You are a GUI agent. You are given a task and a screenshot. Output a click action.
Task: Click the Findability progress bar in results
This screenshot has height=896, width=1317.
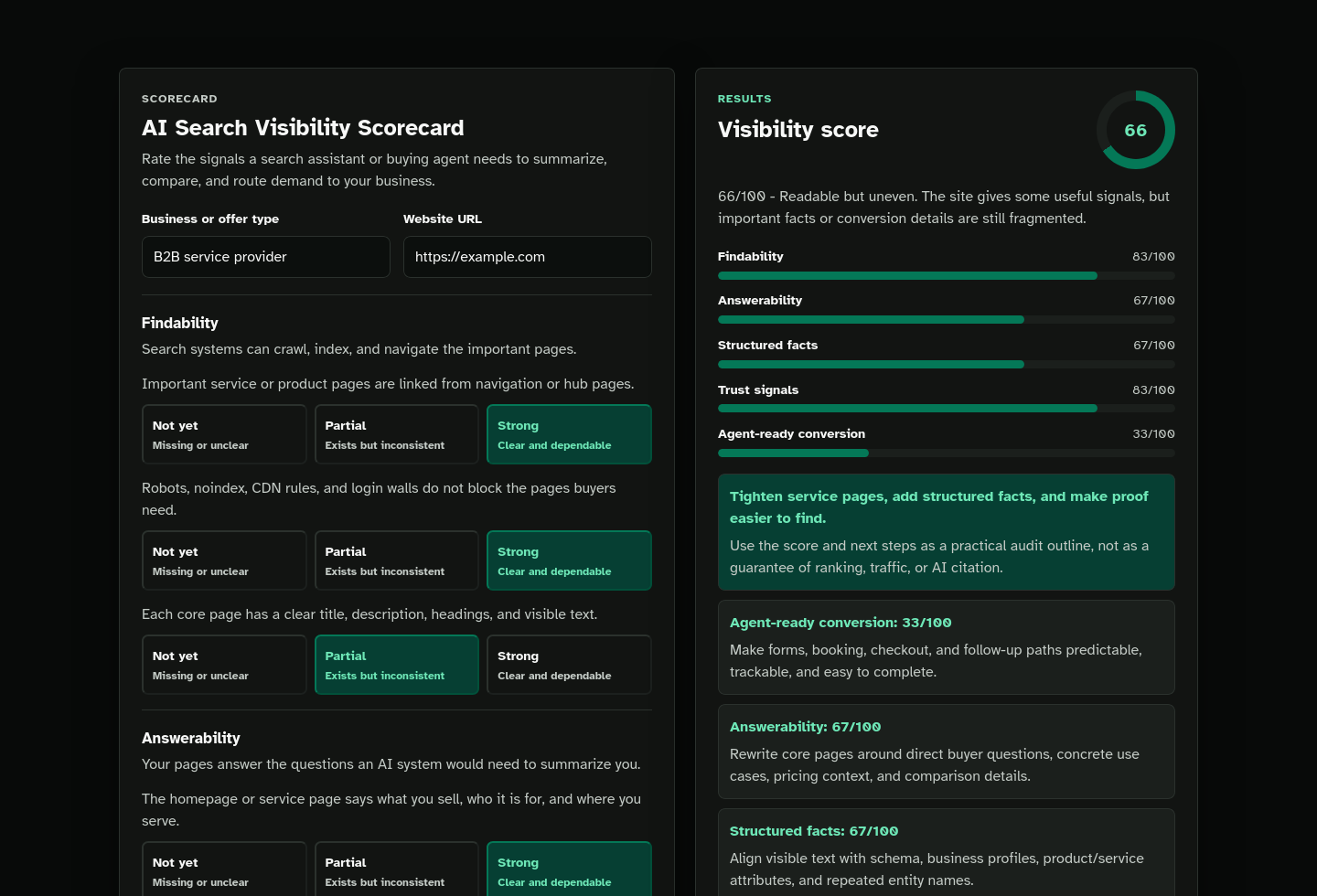click(x=947, y=275)
